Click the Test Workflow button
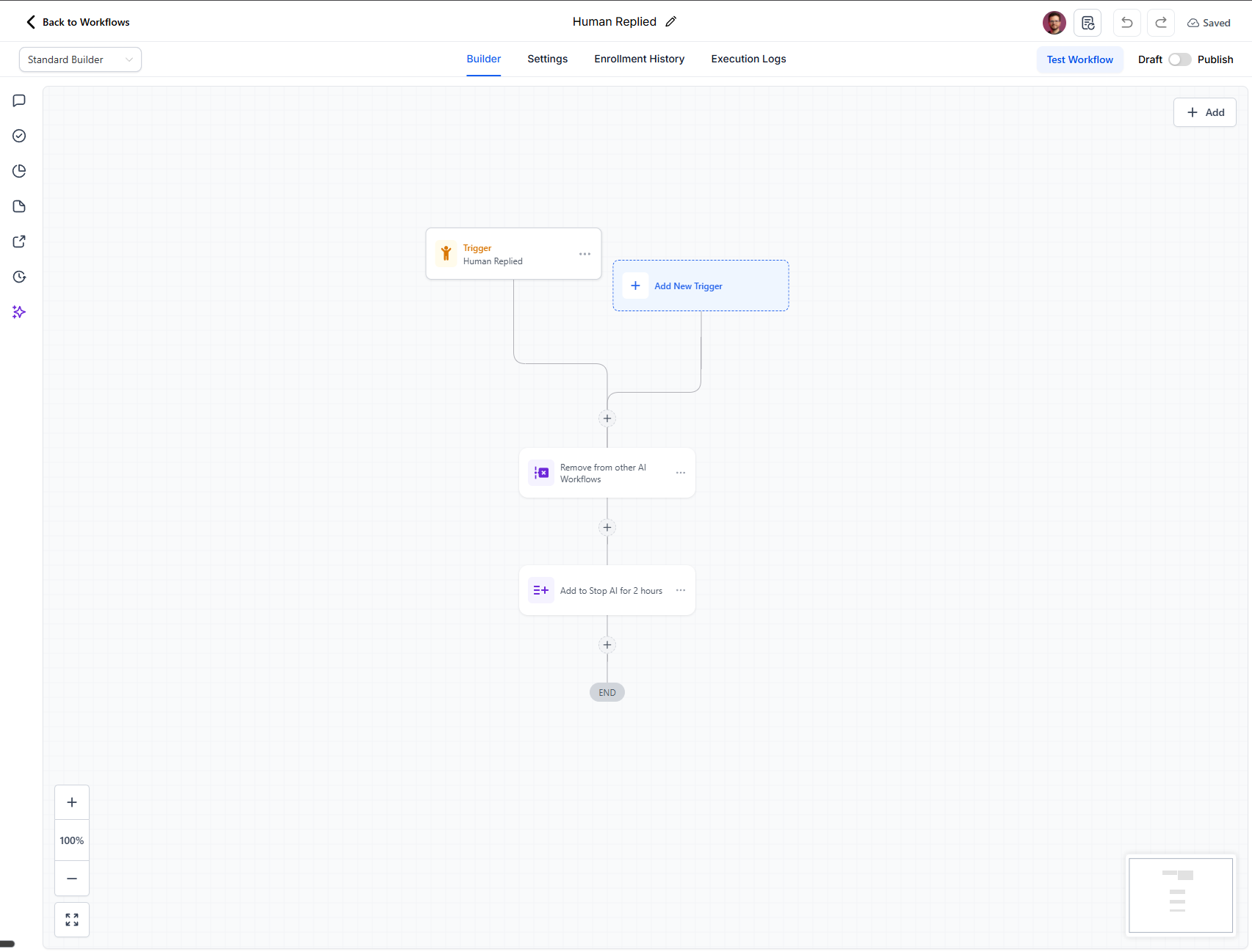The image size is (1252, 952). click(1079, 59)
